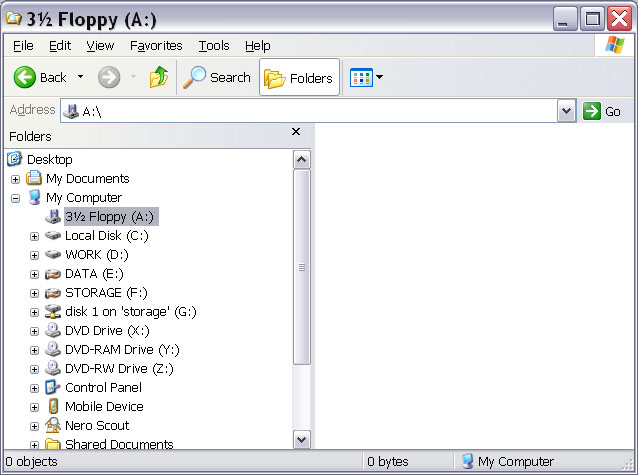Click the floppy icon in Address bar
This screenshot has width=638, height=475.
coord(71,111)
